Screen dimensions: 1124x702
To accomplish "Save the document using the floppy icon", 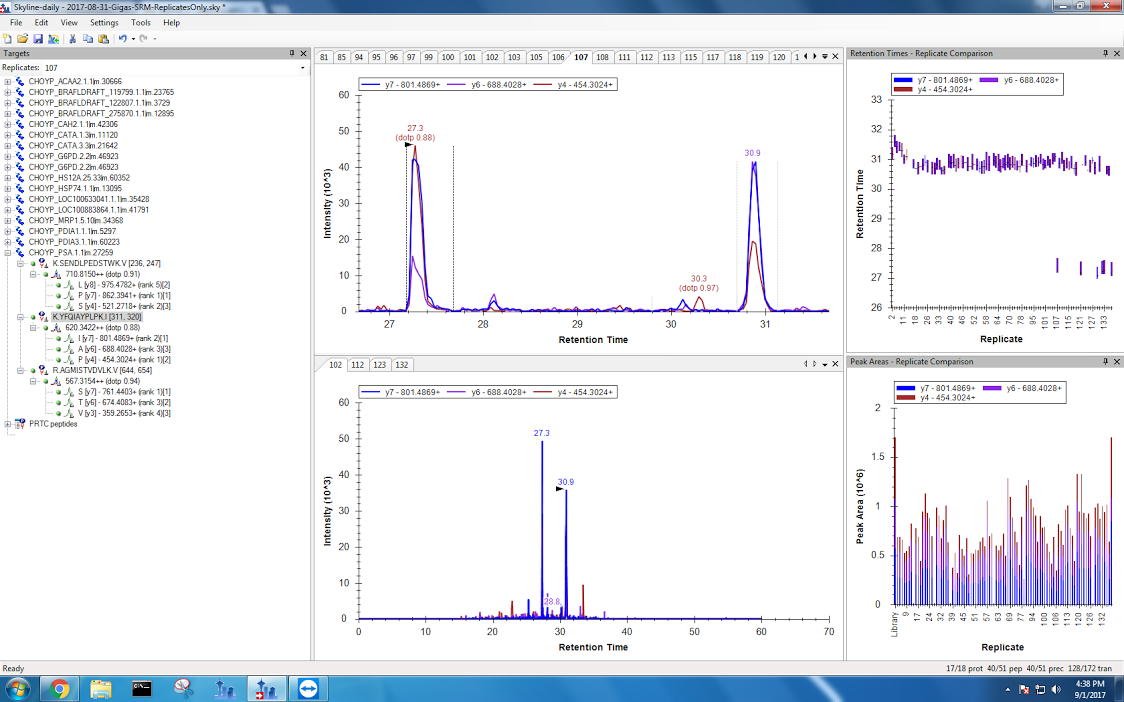I will [x=38, y=38].
